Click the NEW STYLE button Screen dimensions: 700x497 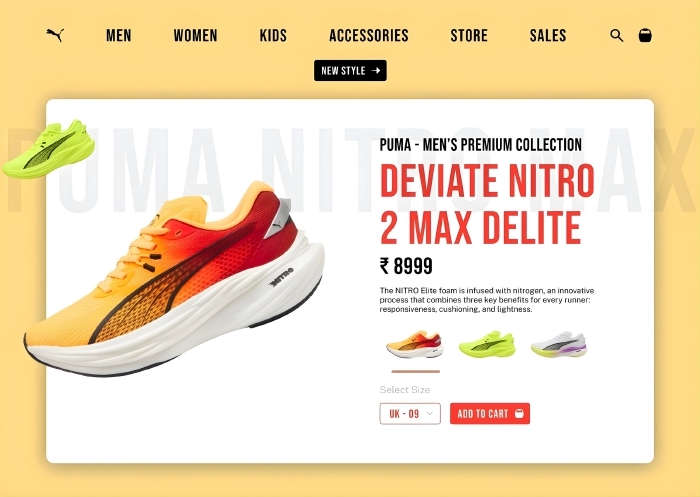pos(350,71)
